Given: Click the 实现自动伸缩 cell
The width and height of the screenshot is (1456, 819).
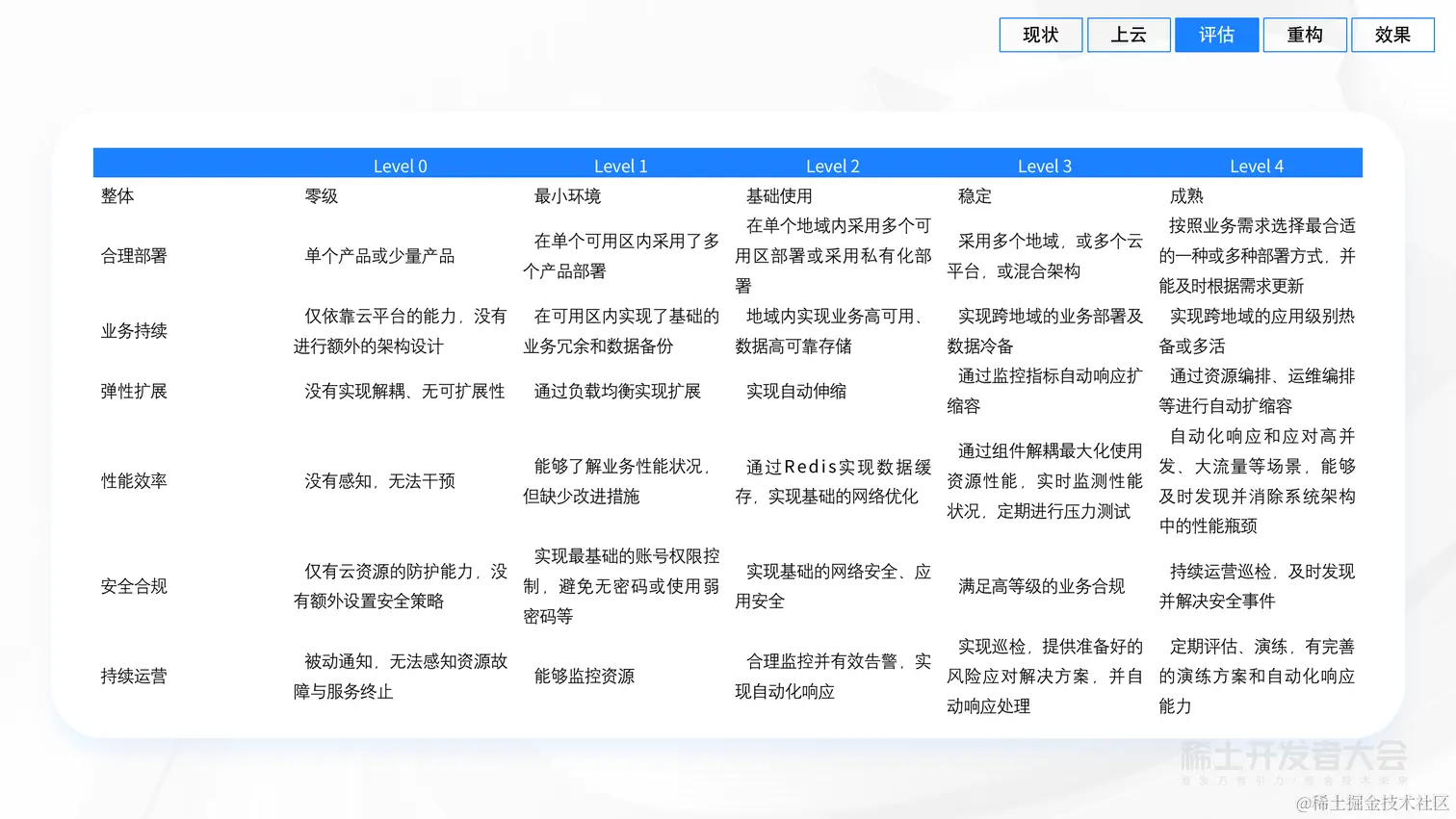Looking at the screenshot, I should [x=796, y=391].
